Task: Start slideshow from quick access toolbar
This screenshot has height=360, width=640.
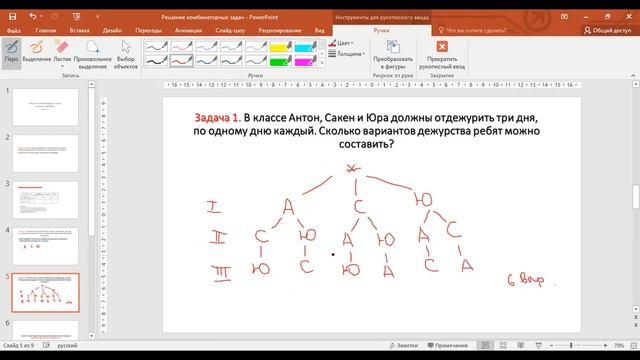Action: [76, 17]
